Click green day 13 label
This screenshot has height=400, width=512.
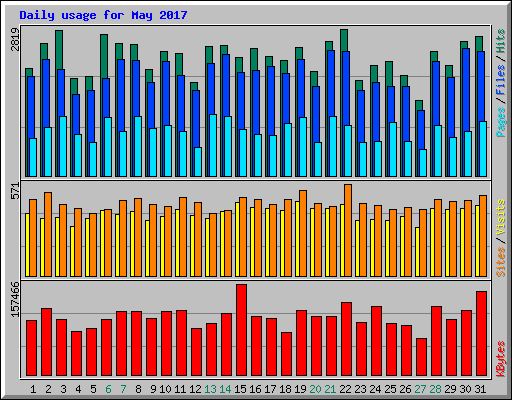(x=210, y=389)
